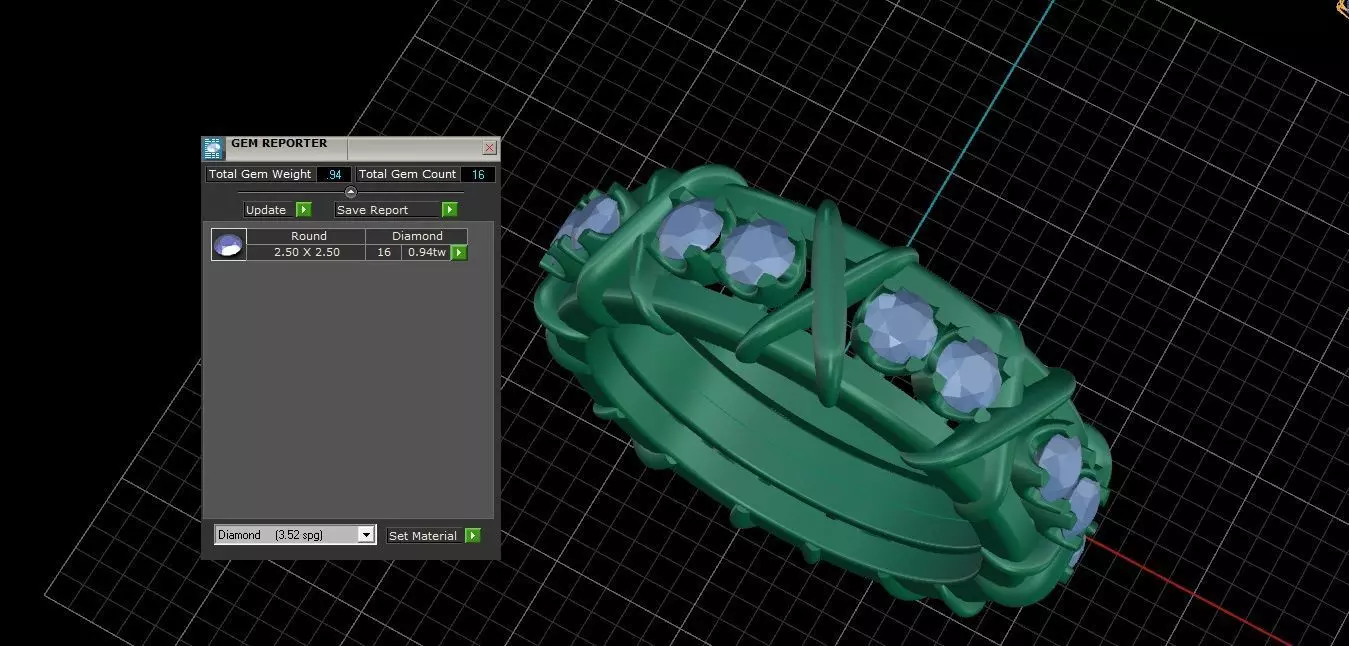Click the Total Gem Count value 16
This screenshot has height=646, width=1349.
click(478, 174)
